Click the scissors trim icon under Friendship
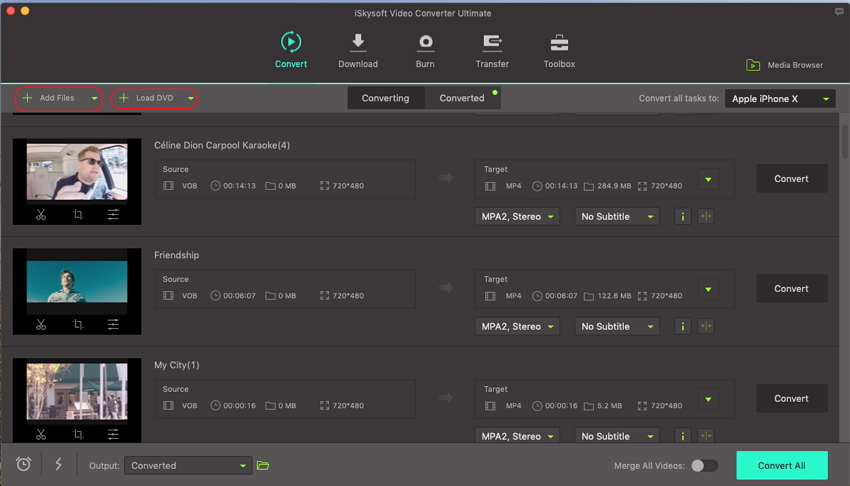 (41, 324)
